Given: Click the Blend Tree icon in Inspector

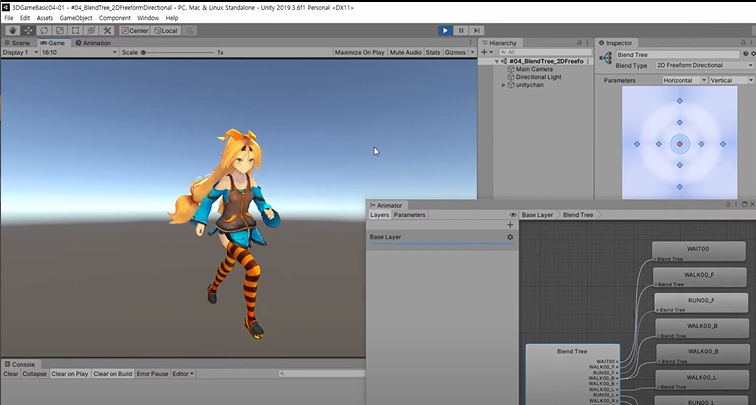Looking at the screenshot, I should (x=606, y=58).
